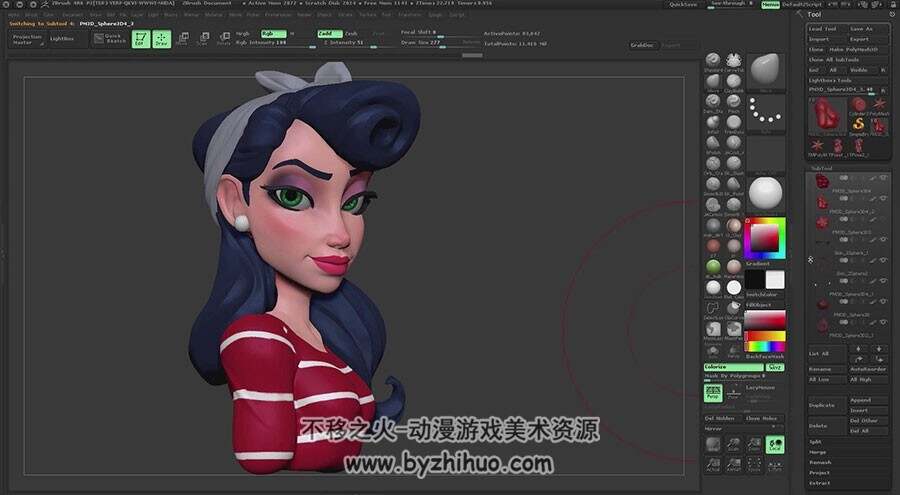
Task: Click the Del Hidden button
Action: (x=723, y=419)
